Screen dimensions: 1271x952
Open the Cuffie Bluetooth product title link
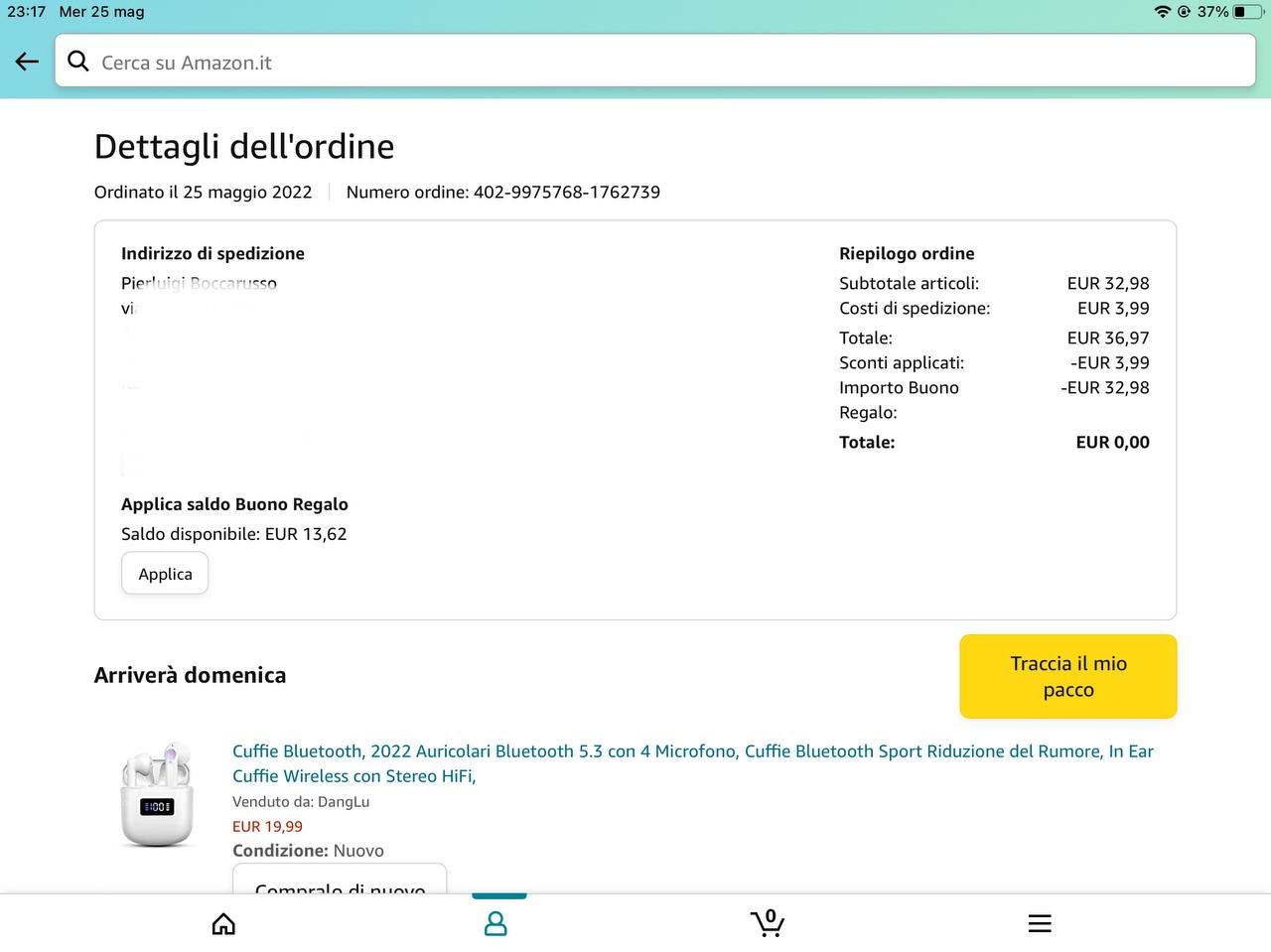click(x=692, y=763)
